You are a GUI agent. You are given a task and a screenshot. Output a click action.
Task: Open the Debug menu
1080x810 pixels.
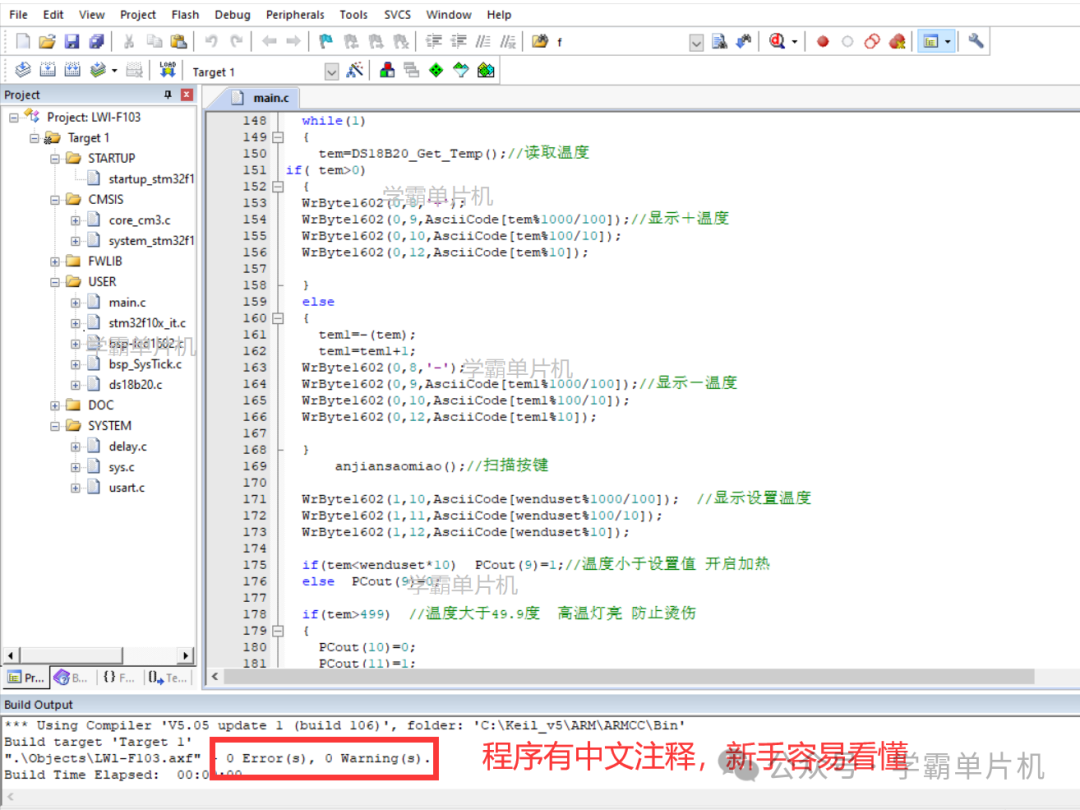[233, 14]
